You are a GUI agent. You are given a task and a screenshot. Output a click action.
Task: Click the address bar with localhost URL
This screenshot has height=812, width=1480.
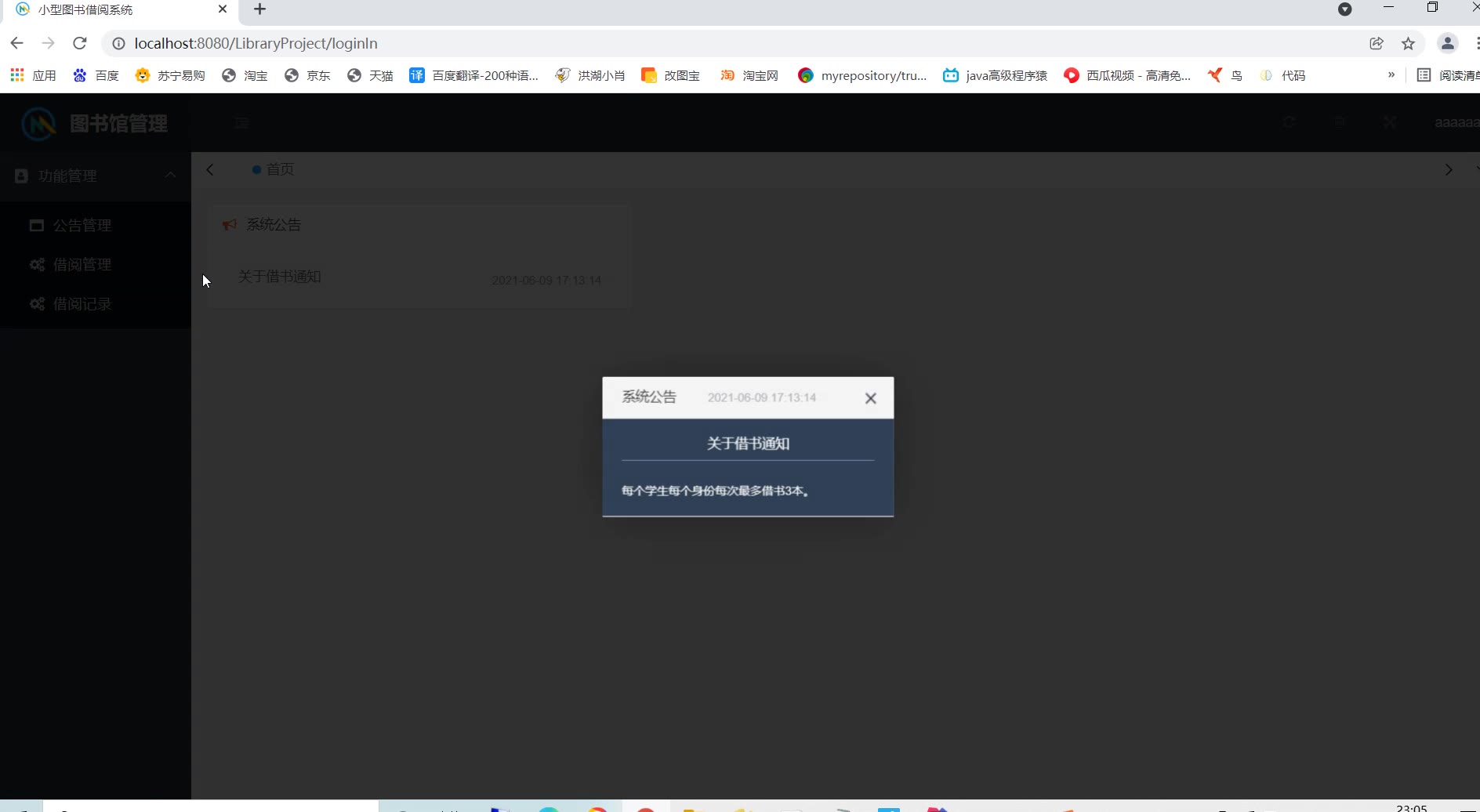(737, 43)
